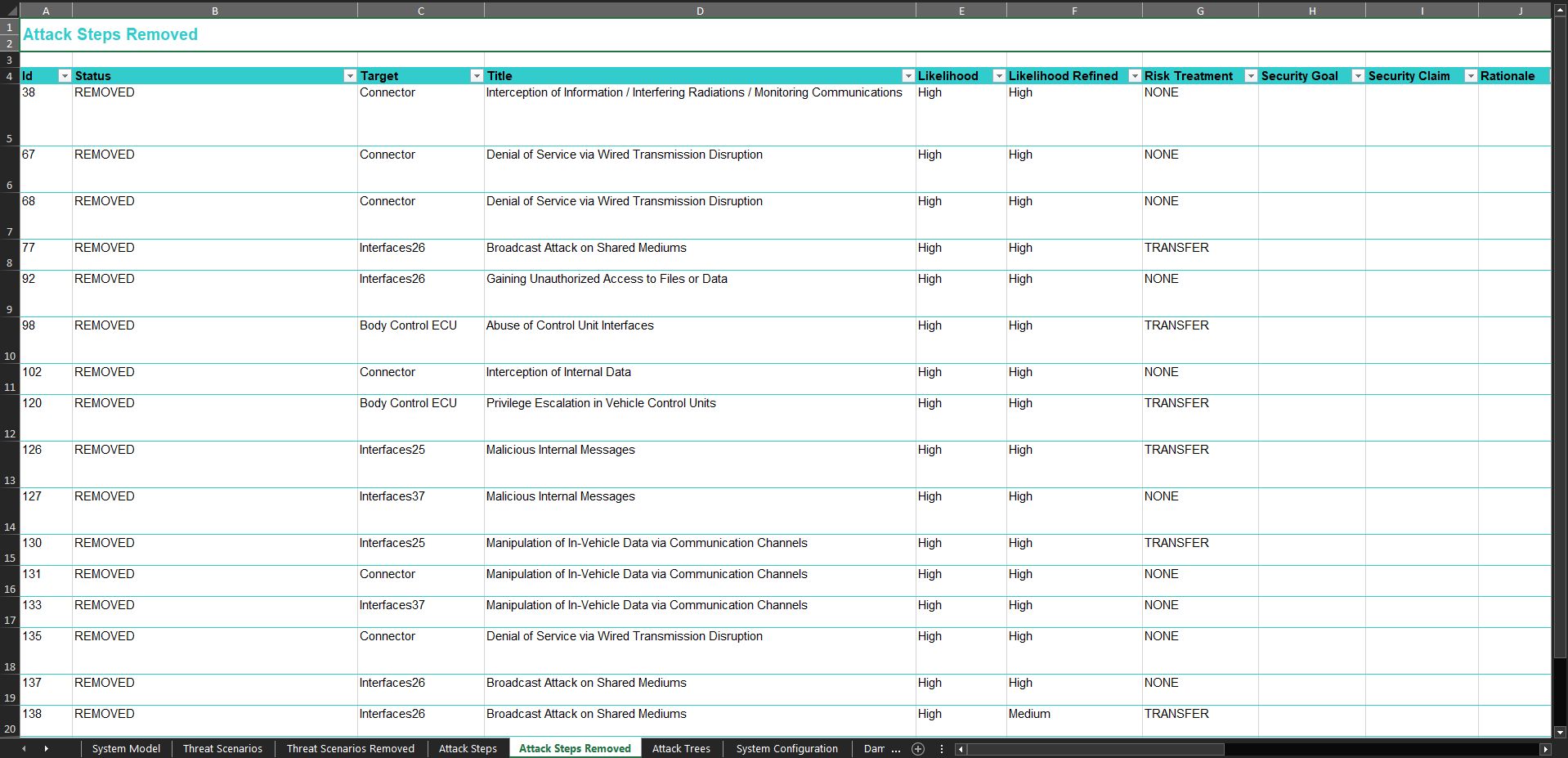1568x758 pixels.
Task: Click the select-all corner triangle
Action: click(10, 11)
